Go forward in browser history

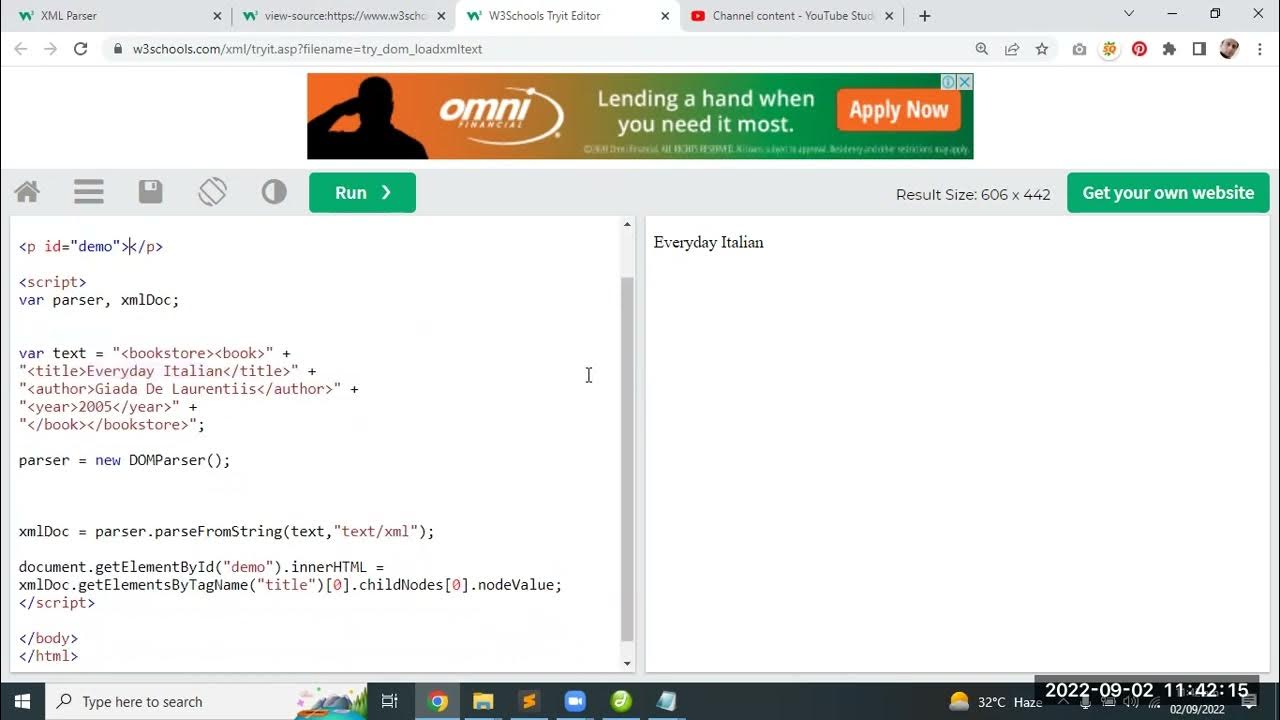[51, 49]
